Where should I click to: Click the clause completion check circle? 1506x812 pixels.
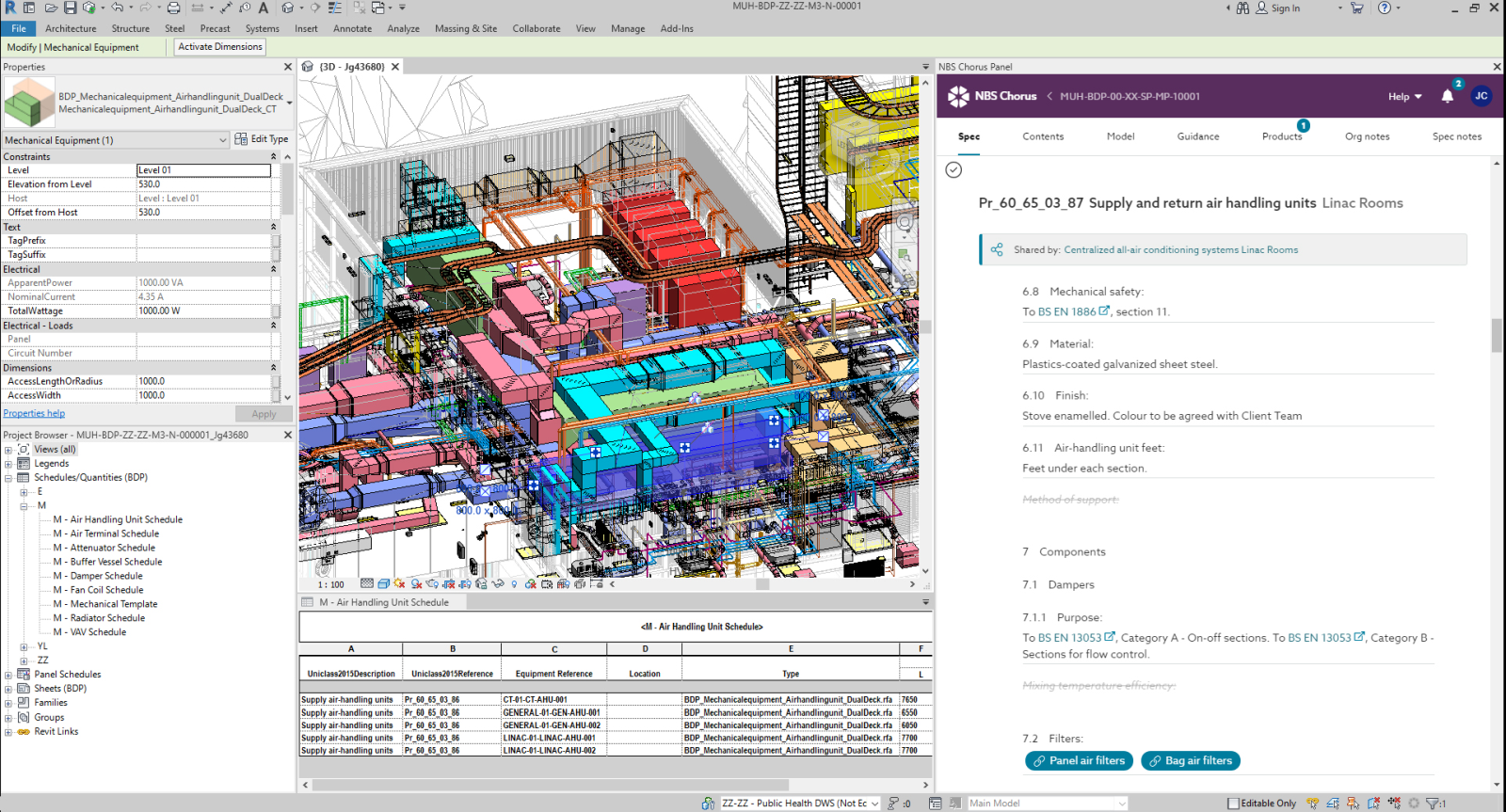coord(953,170)
